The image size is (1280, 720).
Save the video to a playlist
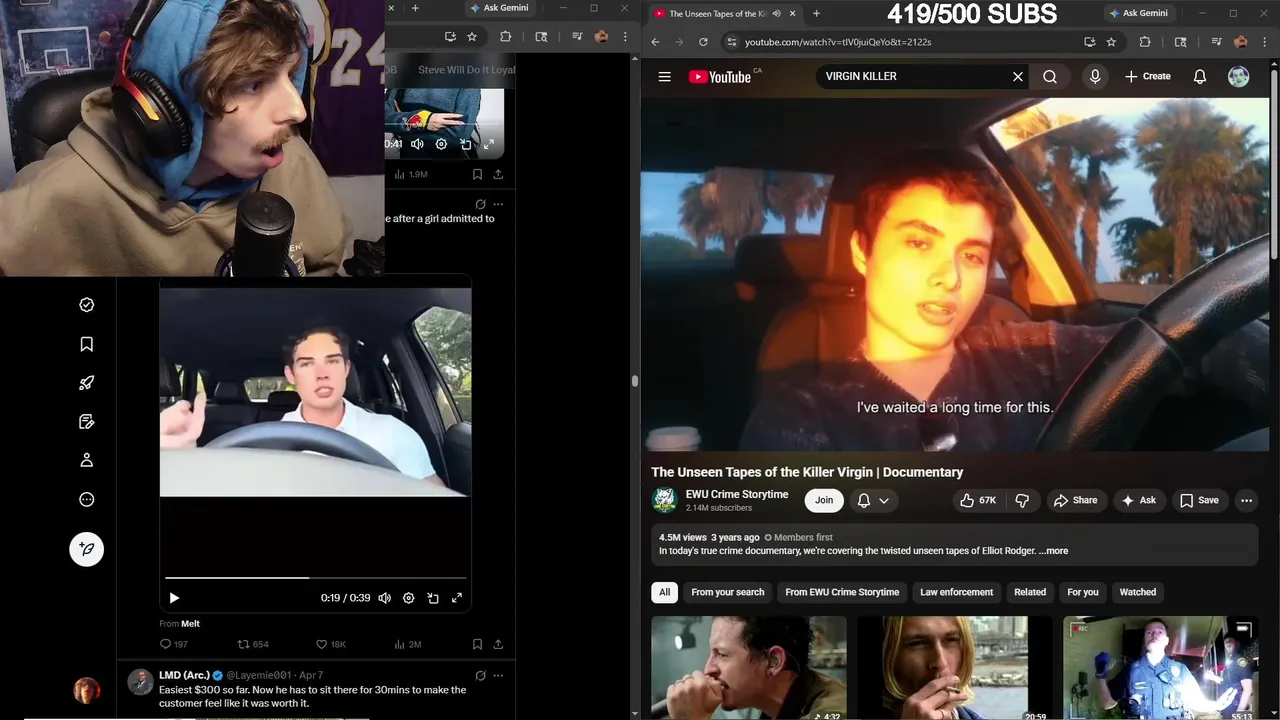click(x=1199, y=500)
